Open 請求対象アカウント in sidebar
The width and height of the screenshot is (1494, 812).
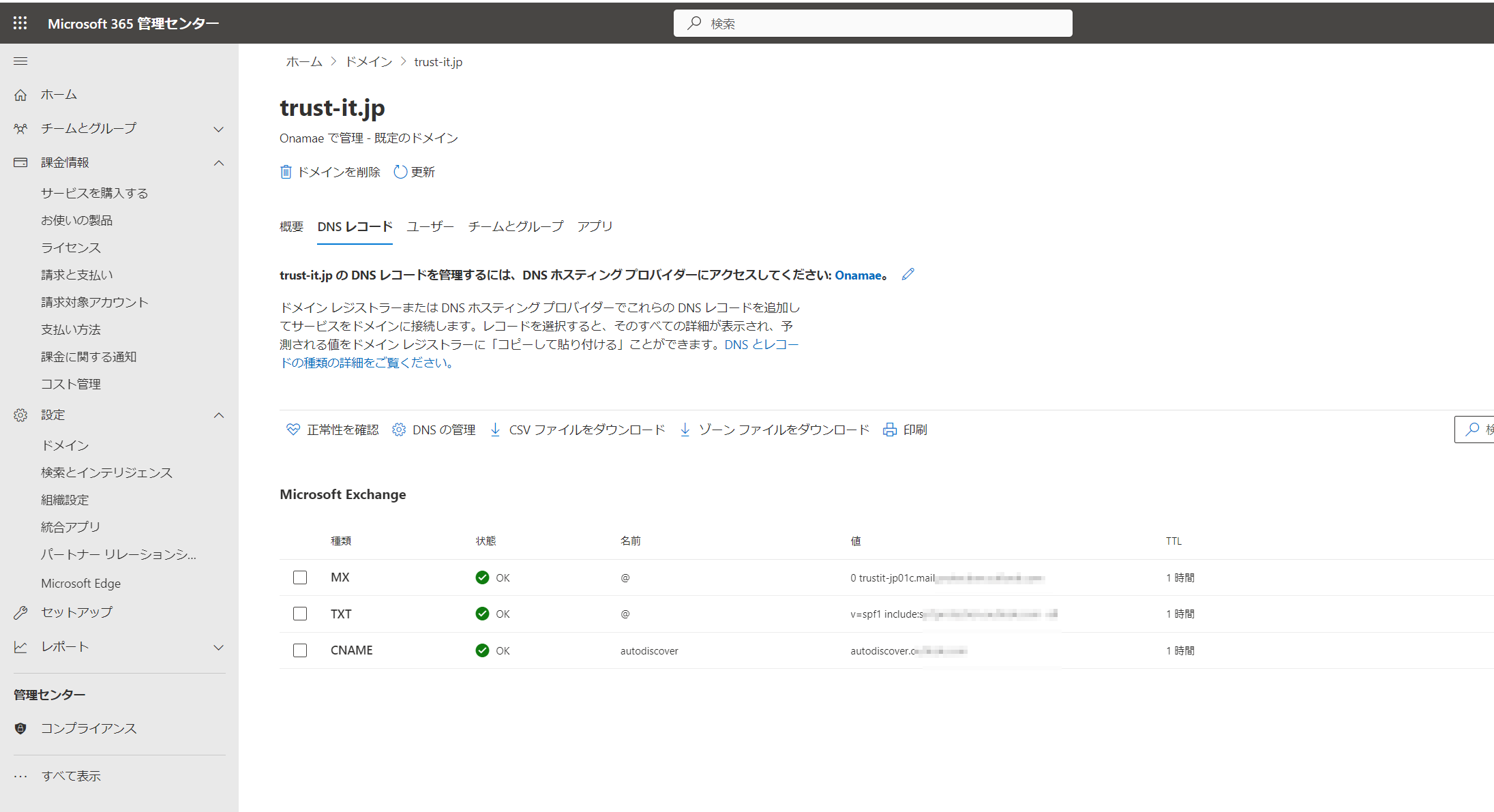pyautogui.click(x=95, y=302)
